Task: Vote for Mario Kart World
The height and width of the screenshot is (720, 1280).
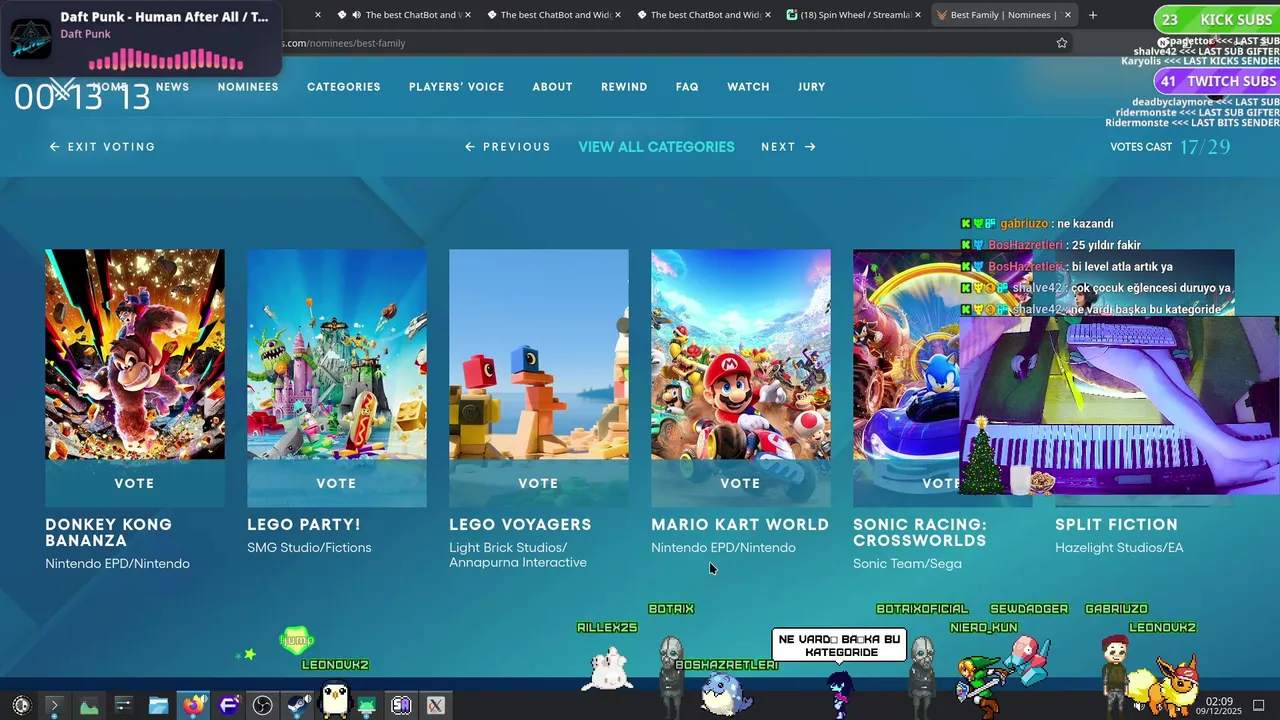Action: point(741,483)
